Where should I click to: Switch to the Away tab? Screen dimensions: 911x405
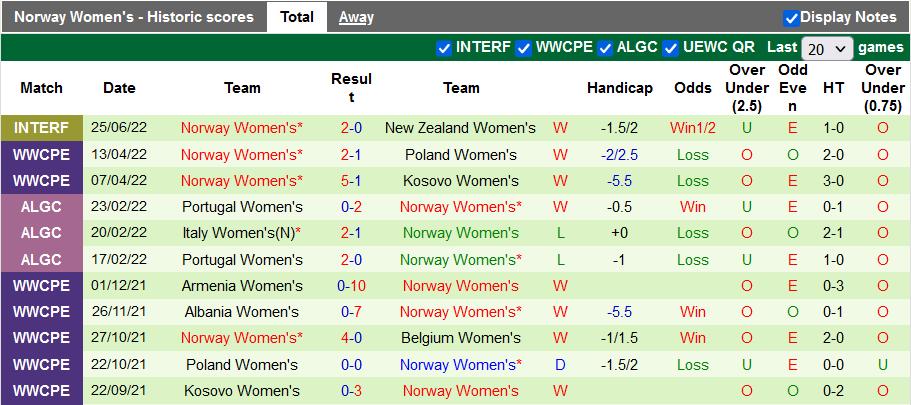(x=356, y=17)
